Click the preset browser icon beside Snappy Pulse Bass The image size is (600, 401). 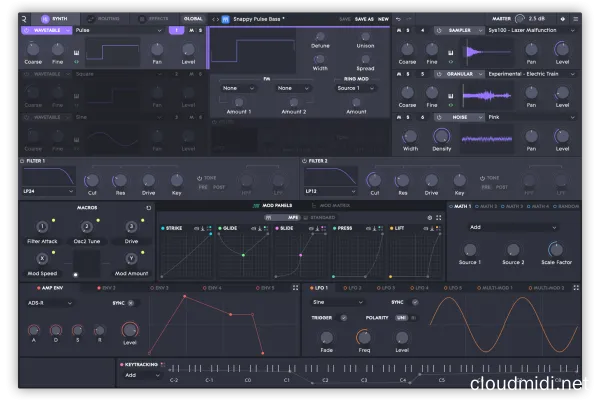(223, 18)
